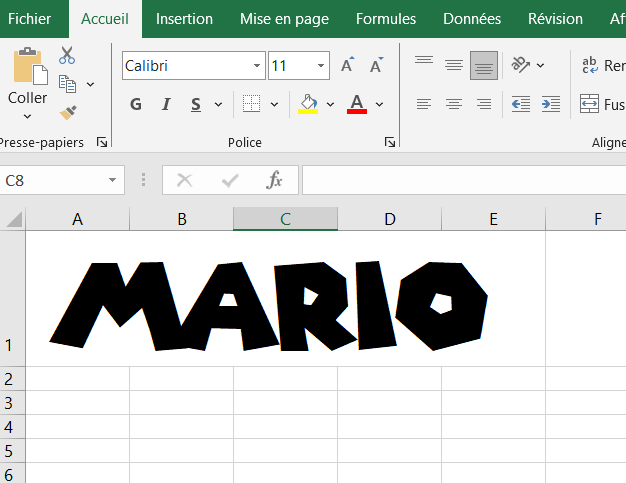
Task: Select column D header
Action: tap(390, 219)
